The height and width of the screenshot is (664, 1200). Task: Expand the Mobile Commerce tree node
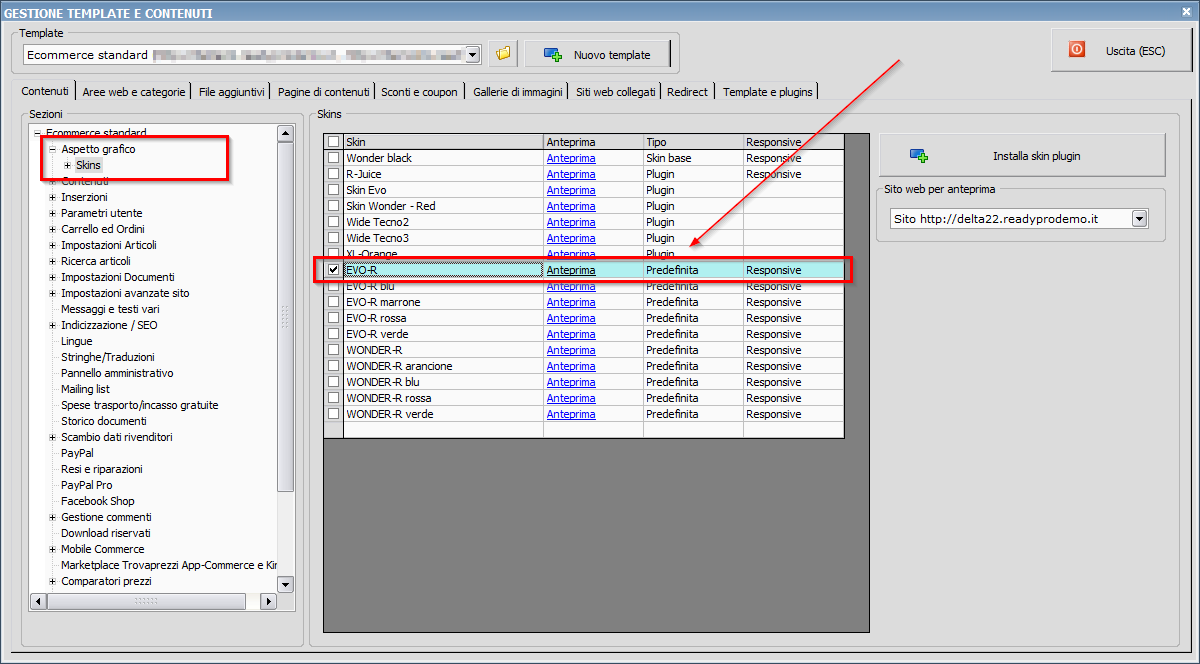(52, 549)
